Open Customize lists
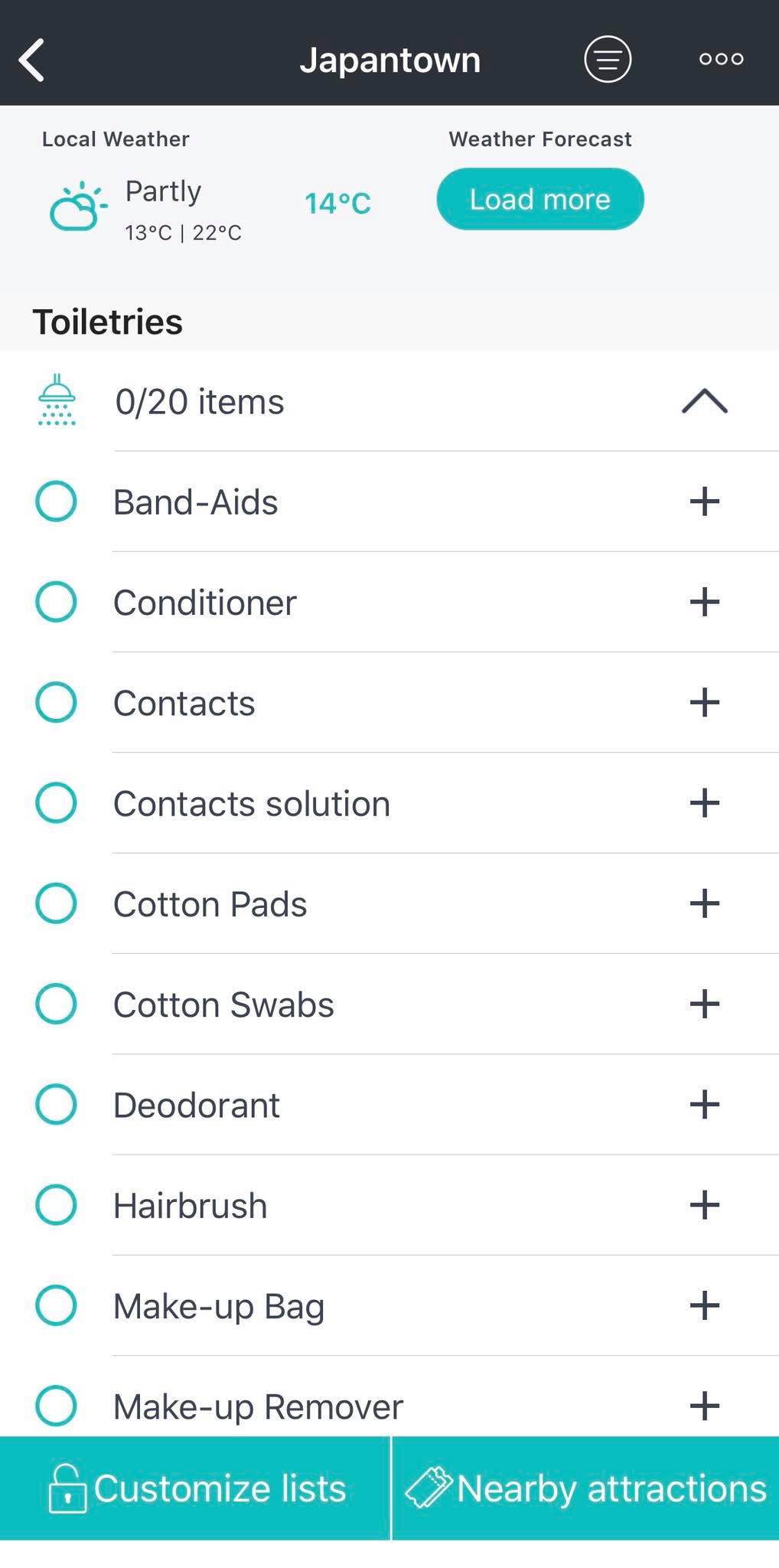Image resolution: width=779 pixels, height=1568 pixels. point(196,1488)
